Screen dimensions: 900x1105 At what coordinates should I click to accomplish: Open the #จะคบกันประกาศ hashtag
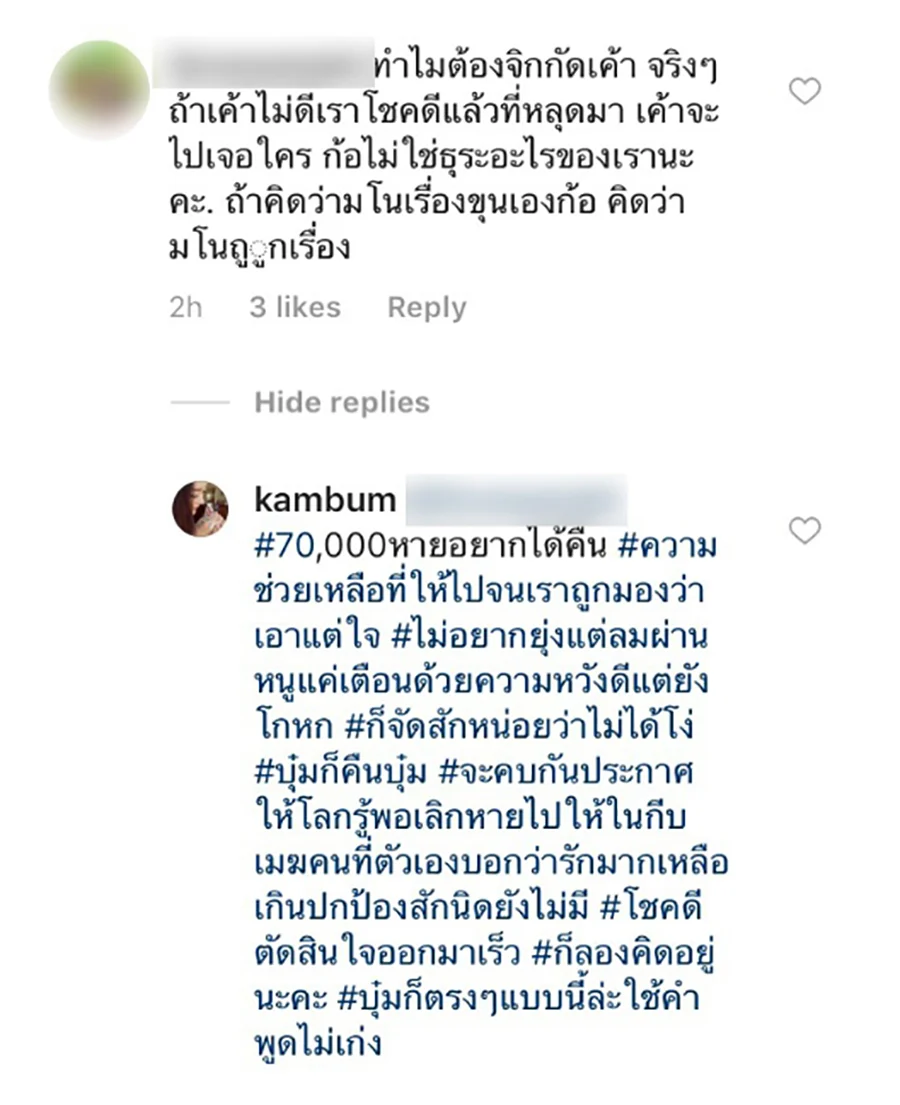pos(566,774)
